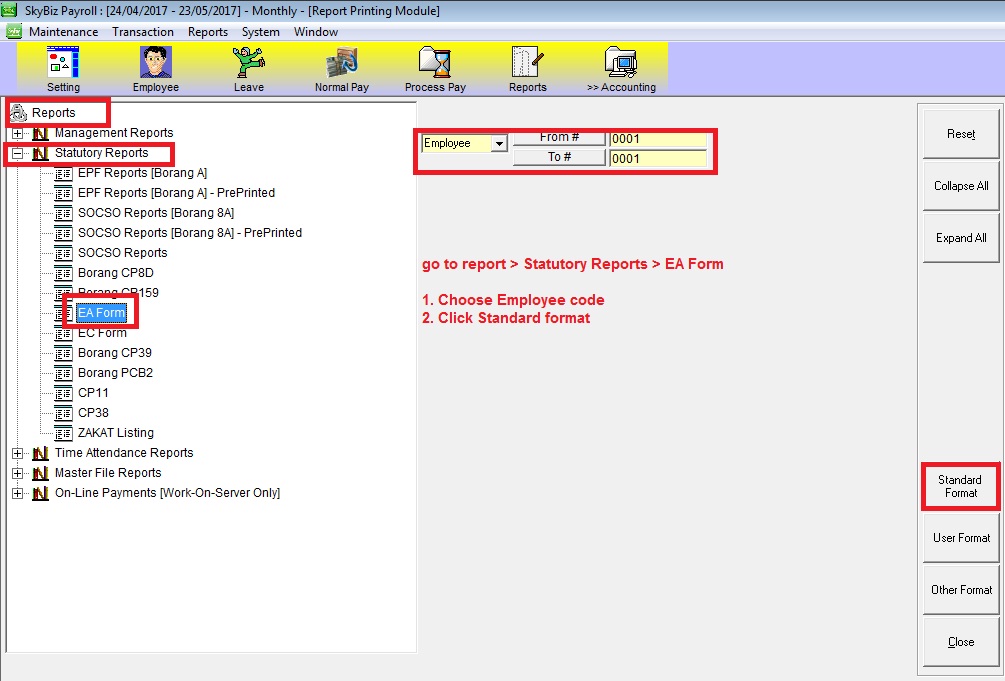
Task: Select Borang CP39 report
Action: point(114,353)
